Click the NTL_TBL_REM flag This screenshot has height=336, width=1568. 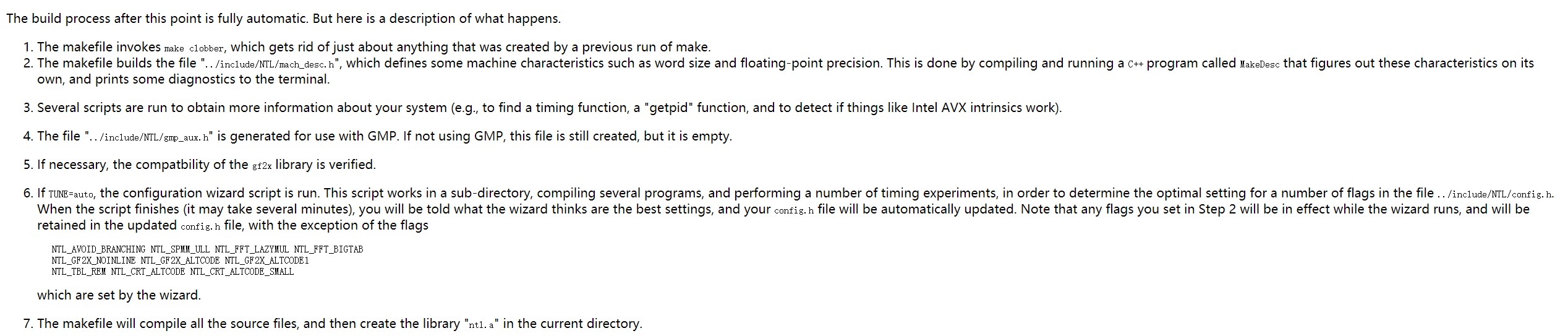tap(79, 272)
